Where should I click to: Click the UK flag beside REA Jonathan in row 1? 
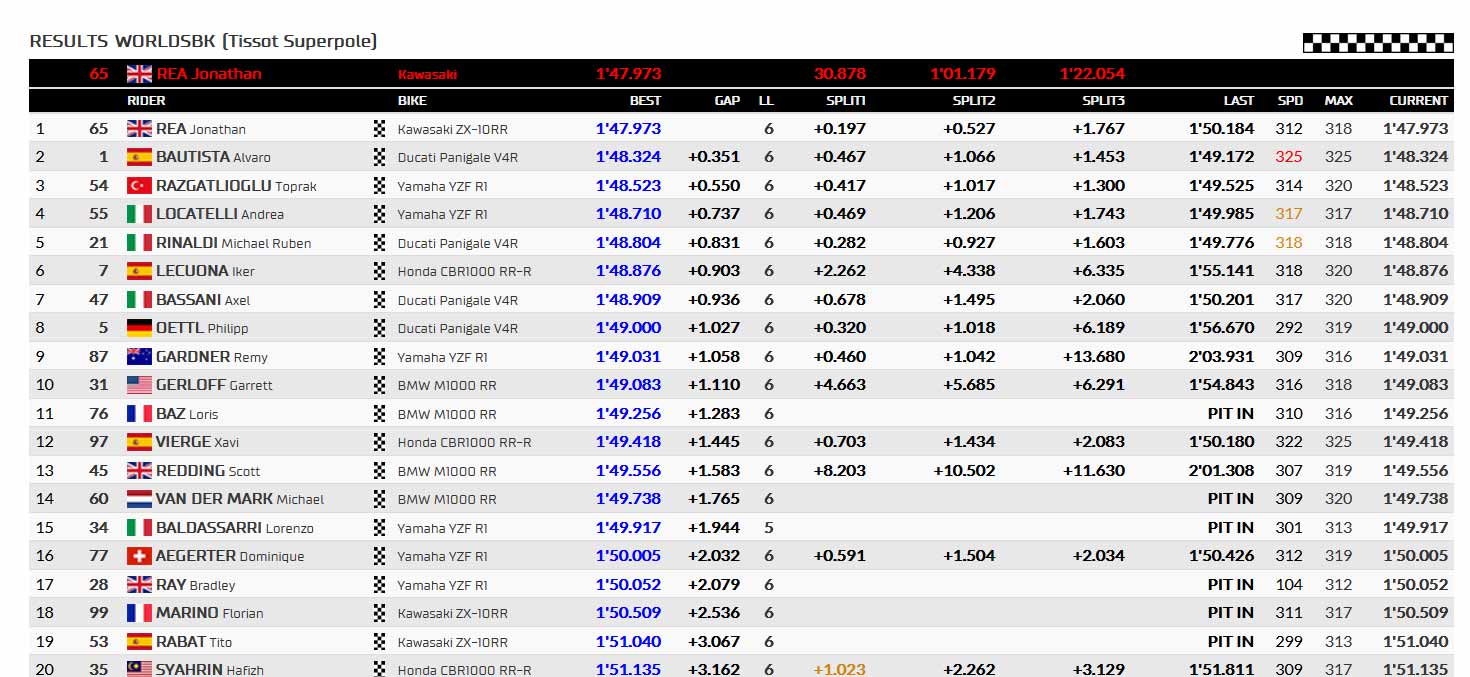point(139,128)
